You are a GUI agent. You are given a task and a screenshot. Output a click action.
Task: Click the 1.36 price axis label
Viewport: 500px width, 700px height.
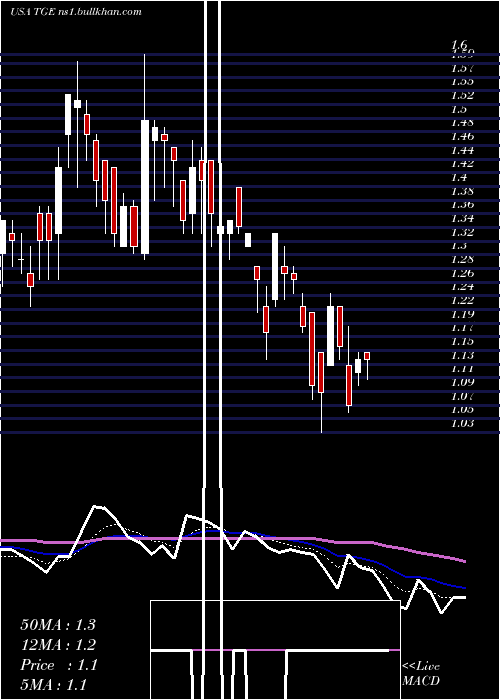tap(462, 205)
